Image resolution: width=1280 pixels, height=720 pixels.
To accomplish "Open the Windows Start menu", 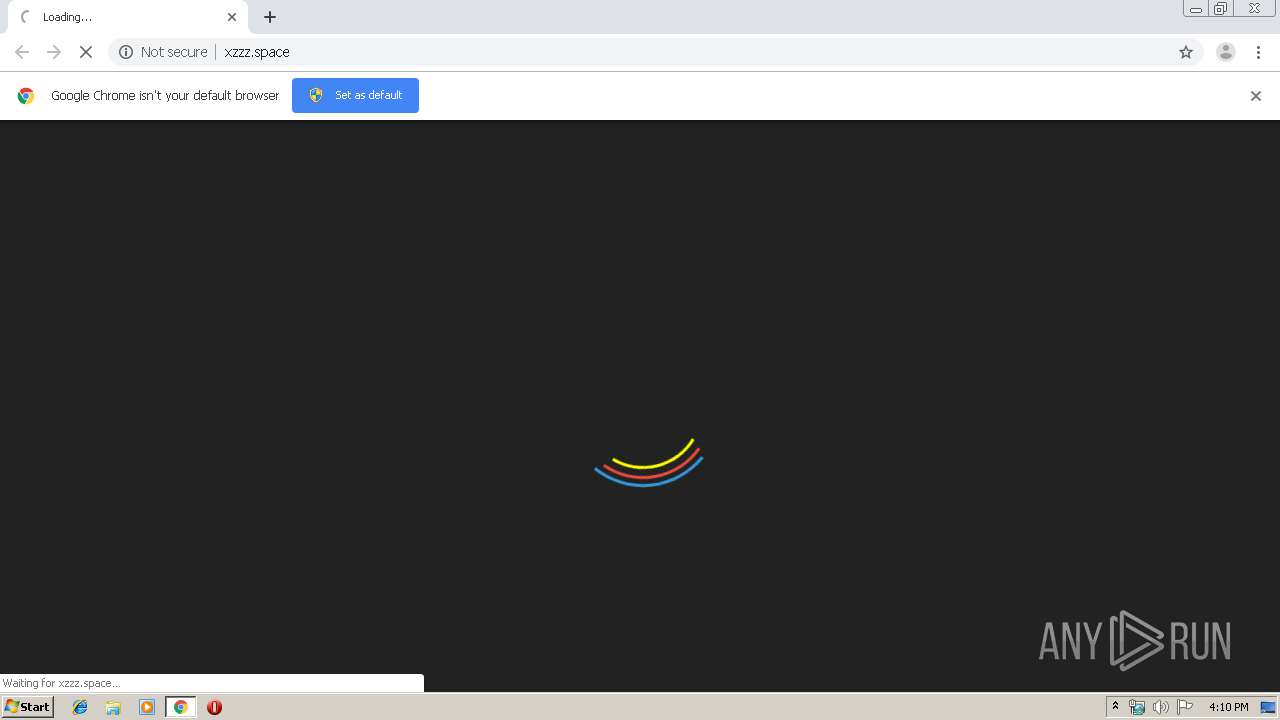I will pyautogui.click(x=28, y=706).
